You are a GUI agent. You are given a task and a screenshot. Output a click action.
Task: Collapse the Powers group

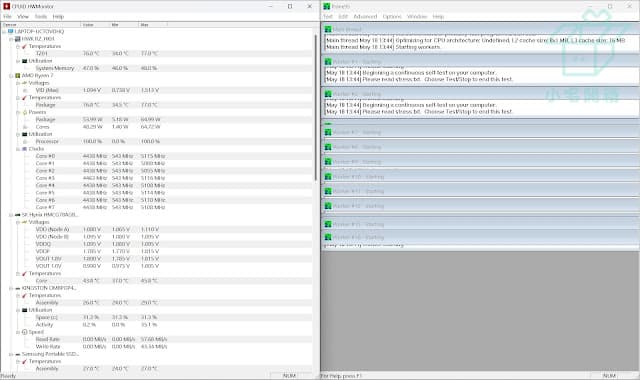[x=18, y=112]
